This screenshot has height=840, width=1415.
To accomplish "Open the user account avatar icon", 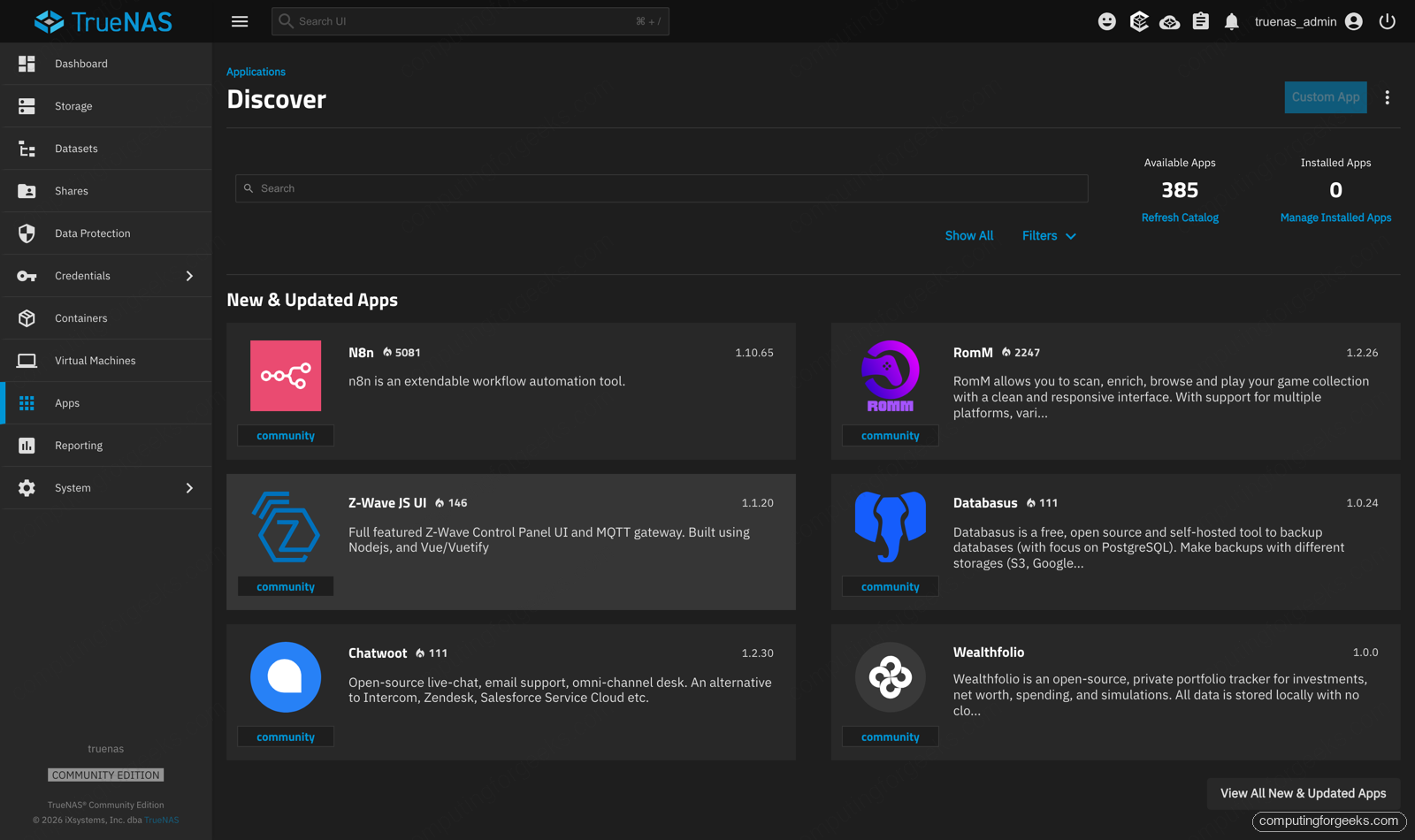I will [x=1354, y=21].
